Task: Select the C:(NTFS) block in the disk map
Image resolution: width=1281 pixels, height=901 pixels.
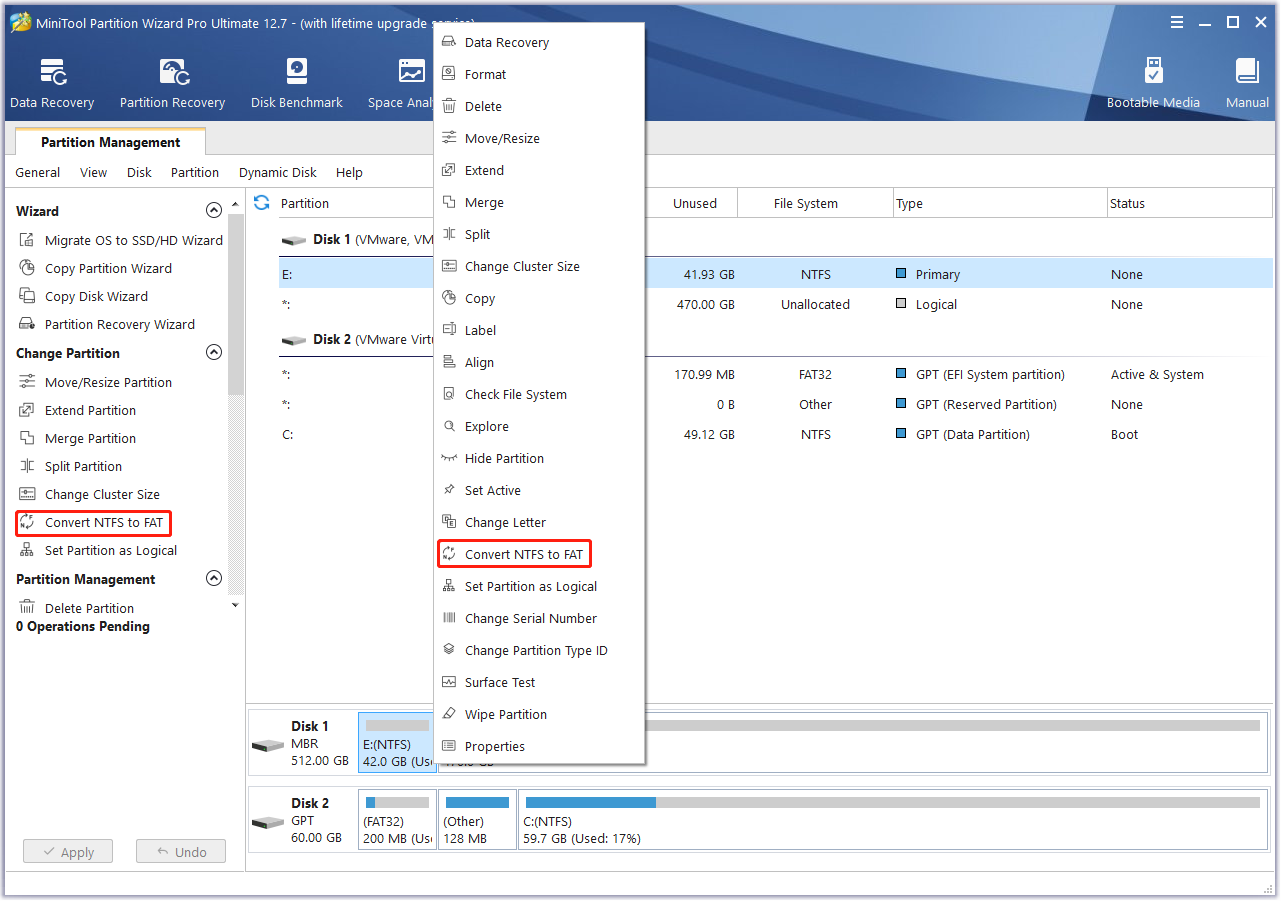Action: coord(894,819)
